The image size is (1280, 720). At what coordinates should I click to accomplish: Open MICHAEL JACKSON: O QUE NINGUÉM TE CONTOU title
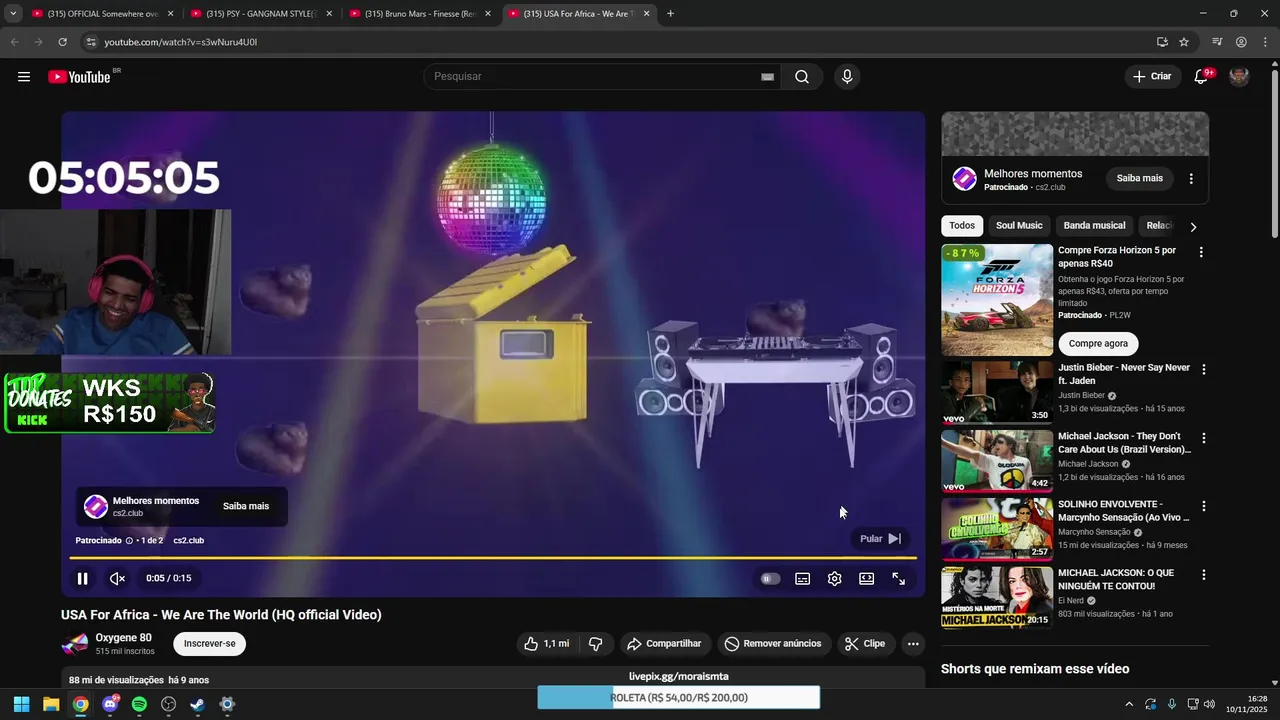[x=1116, y=579]
